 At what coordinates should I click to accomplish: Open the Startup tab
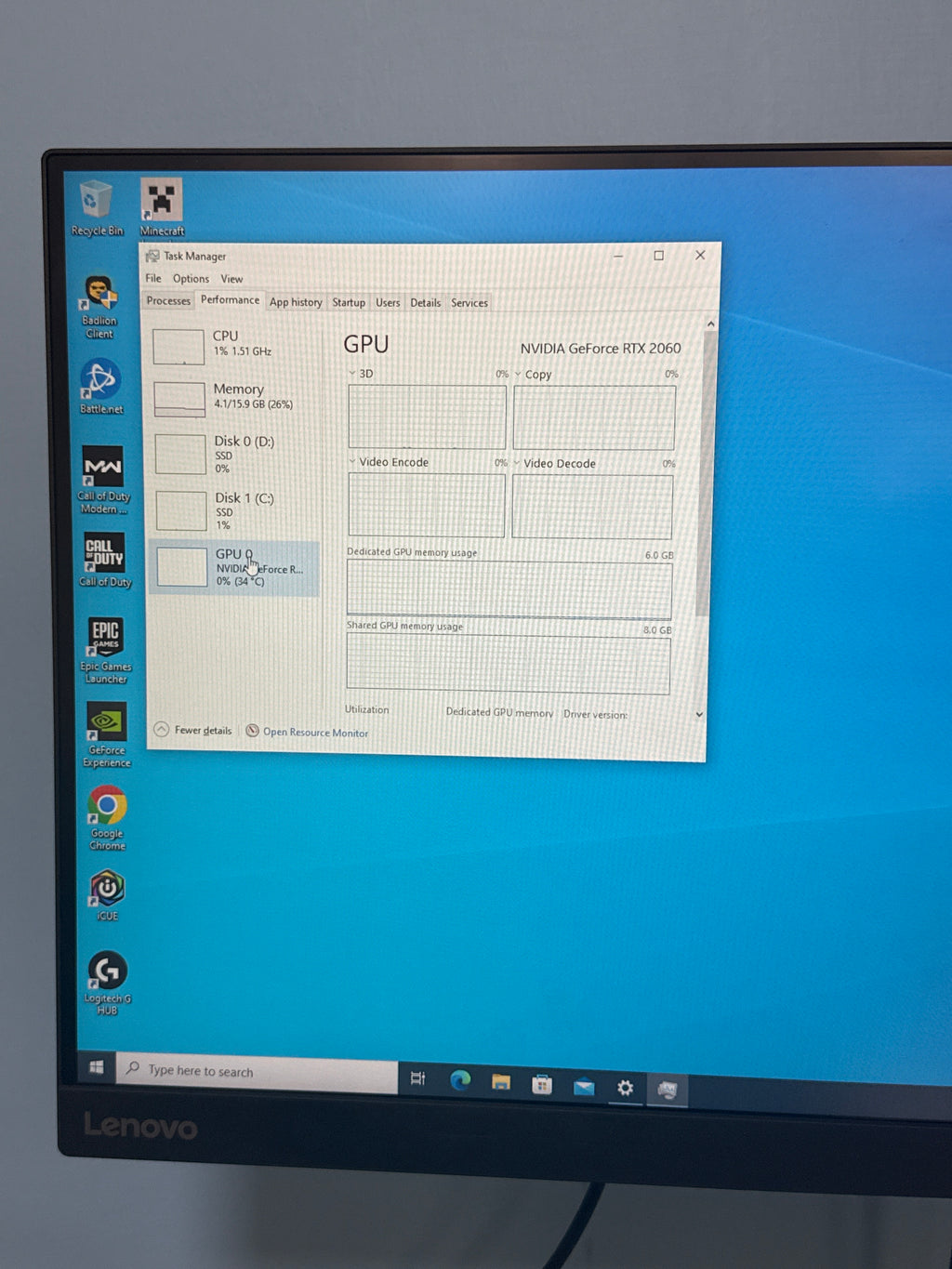[349, 302]
